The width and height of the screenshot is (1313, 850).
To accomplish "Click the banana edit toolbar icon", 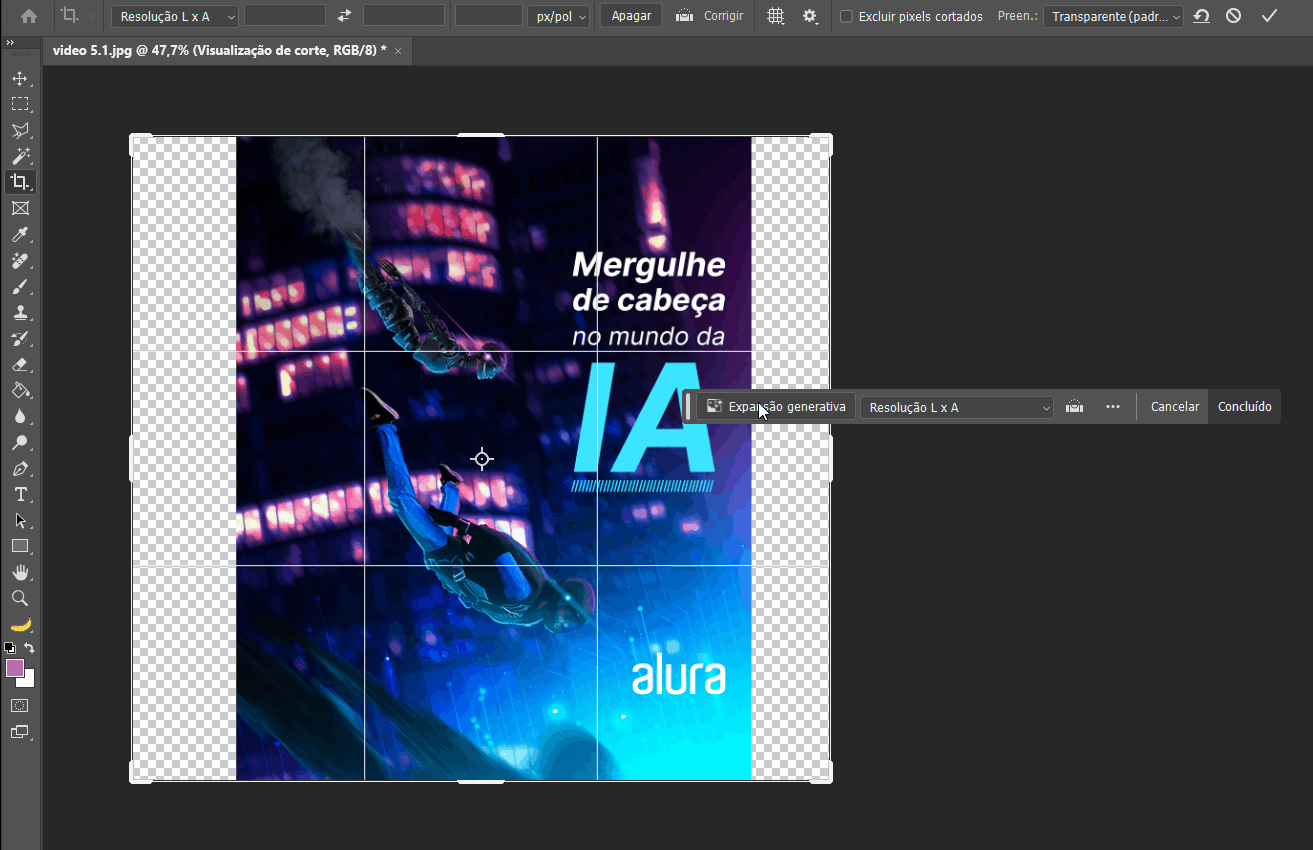I will 20,624.
